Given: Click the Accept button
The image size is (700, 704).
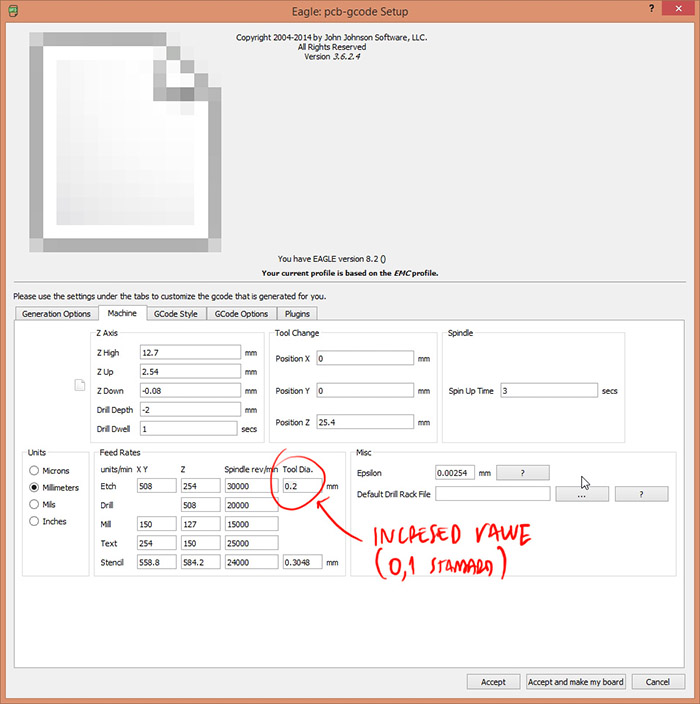Looking at the screenshot, I should click(x=493, y=682).
